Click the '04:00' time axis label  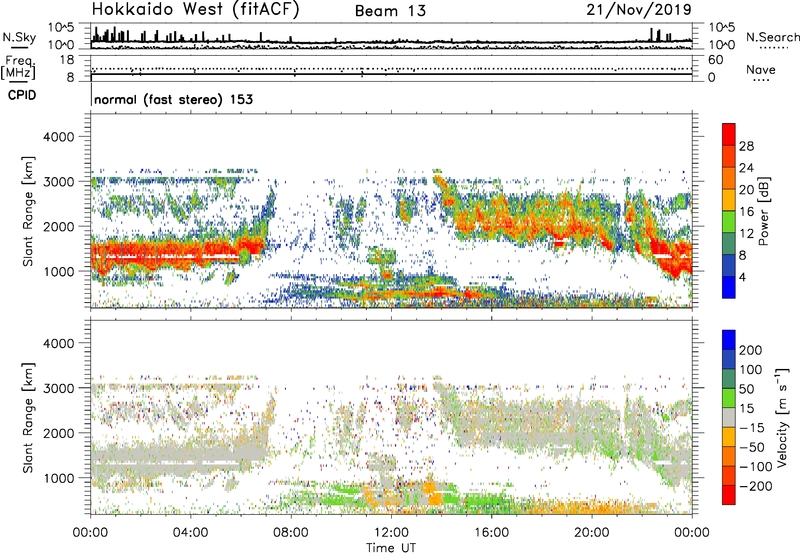pos(191,533)
